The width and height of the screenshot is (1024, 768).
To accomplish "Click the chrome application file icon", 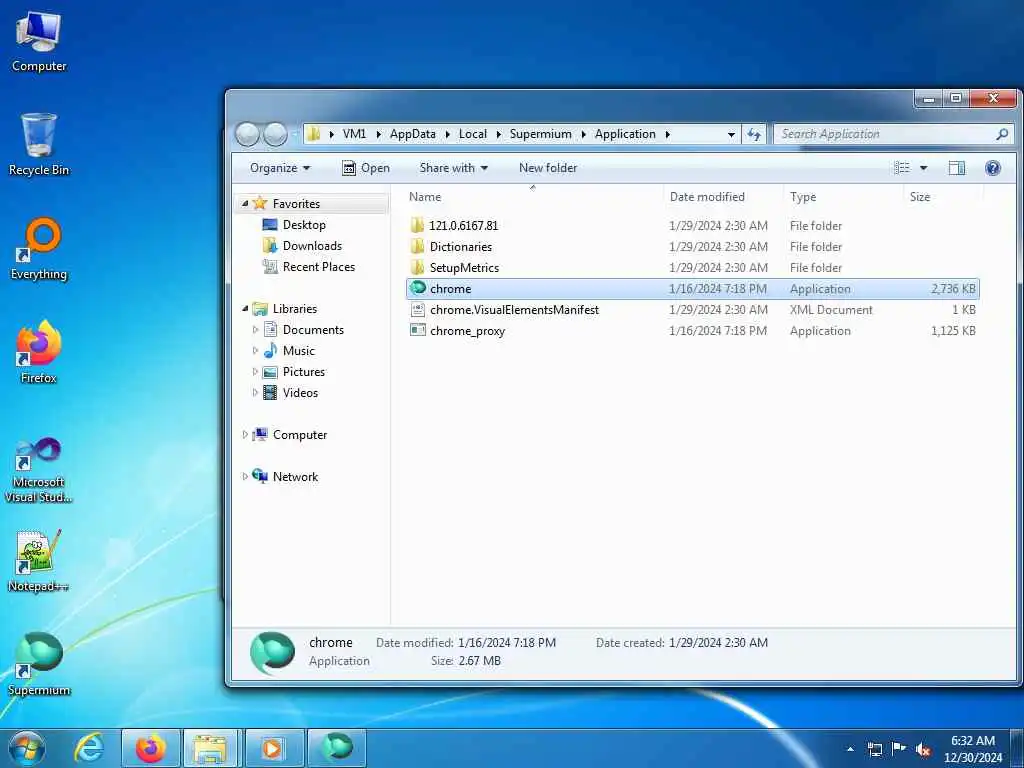I will 417,288.
